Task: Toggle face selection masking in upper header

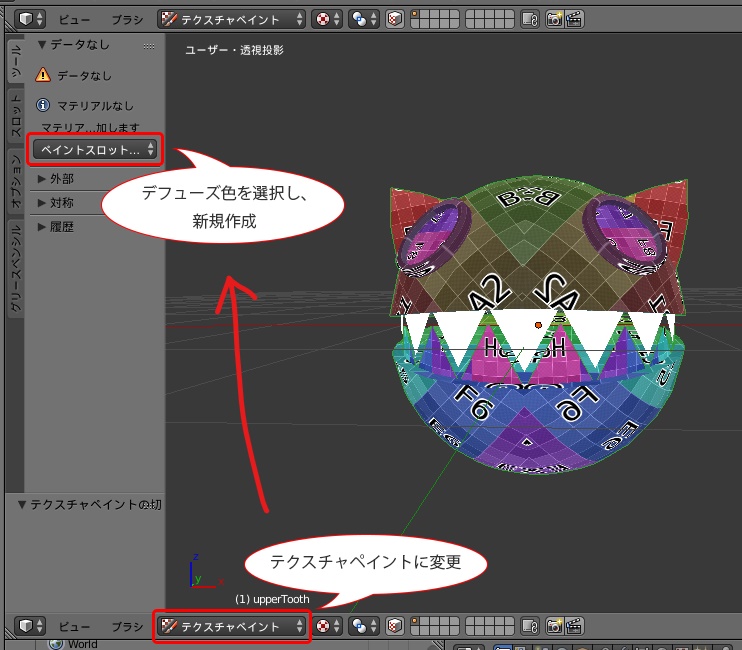Action: (395, 19)
